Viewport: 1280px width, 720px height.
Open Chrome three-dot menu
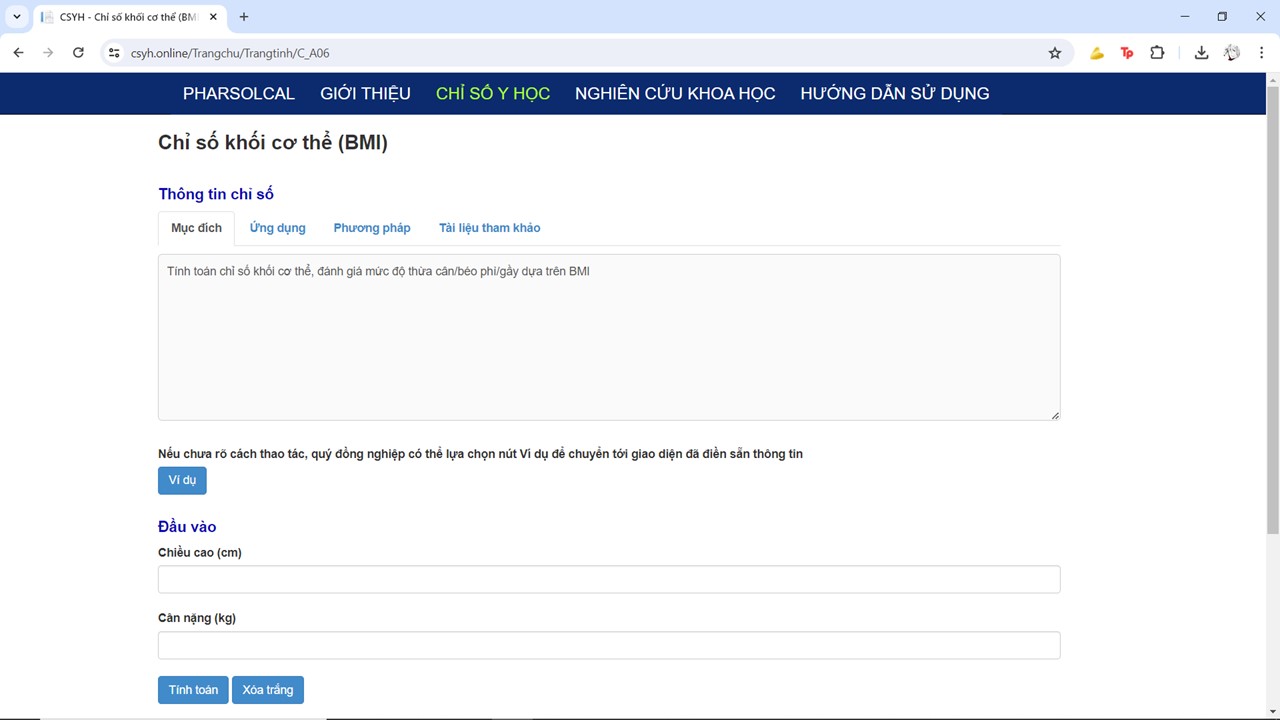coord(1262,53)
